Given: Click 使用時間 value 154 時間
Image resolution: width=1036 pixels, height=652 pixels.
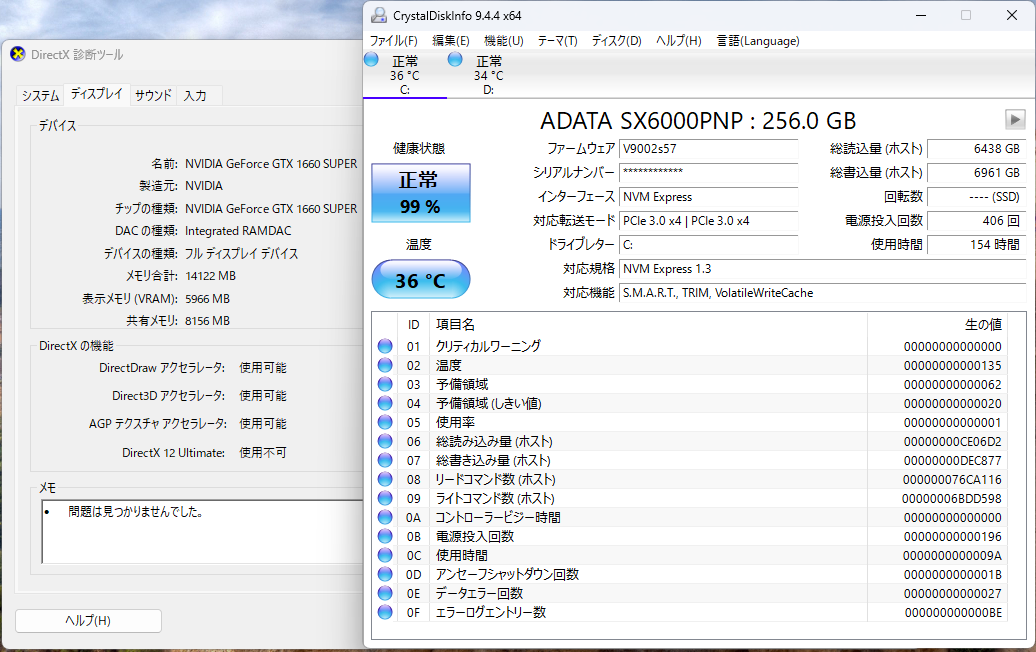Looking at the screenshot, I should tap(977, 244).
